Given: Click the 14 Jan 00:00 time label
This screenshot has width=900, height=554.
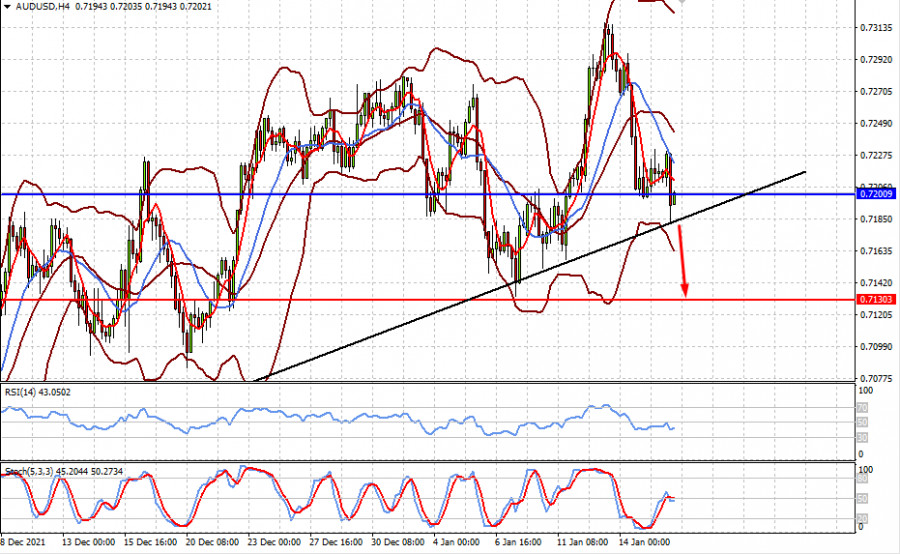Looking at the screenshot, I should coord(644,542).
